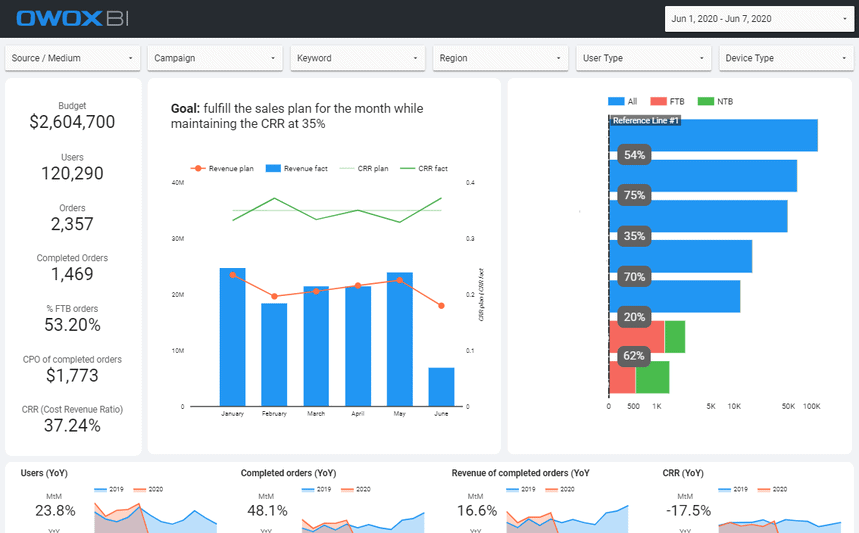Click the January revenue bar

click(x=232, y=337)
